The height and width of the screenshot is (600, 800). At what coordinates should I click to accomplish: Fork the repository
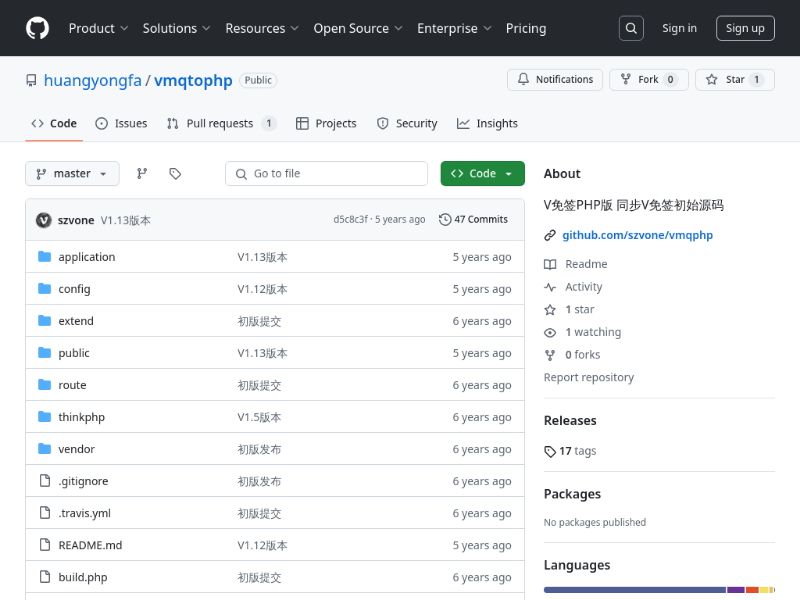(647, 80)
